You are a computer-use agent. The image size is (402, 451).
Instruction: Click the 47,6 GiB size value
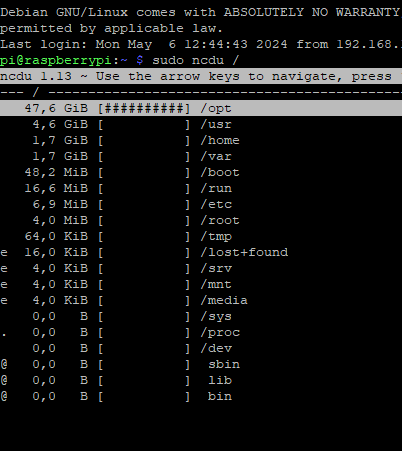tap(56, 108)
